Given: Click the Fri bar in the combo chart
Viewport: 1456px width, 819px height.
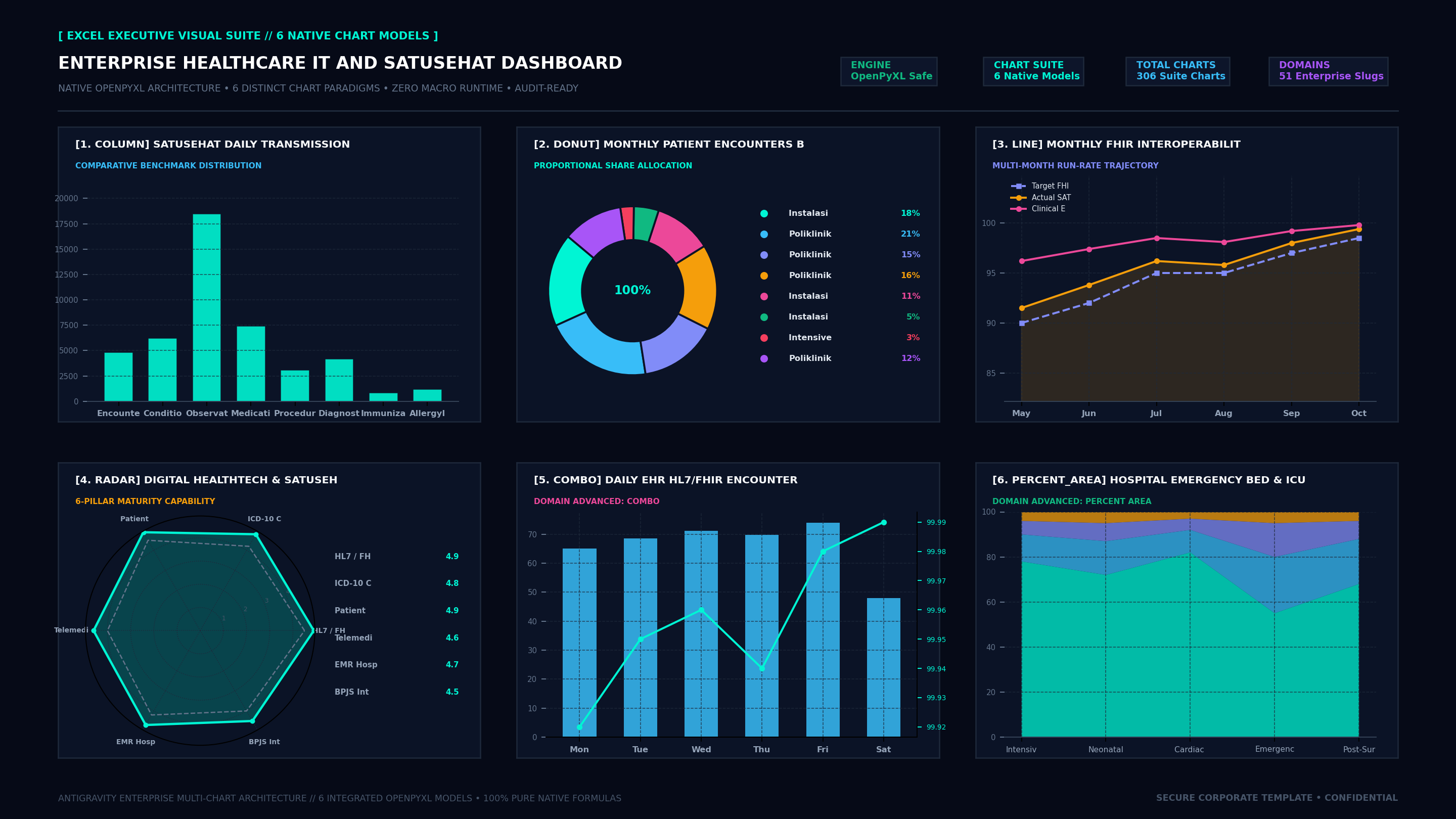Looking at the screenshot, I should click(823, 629).
